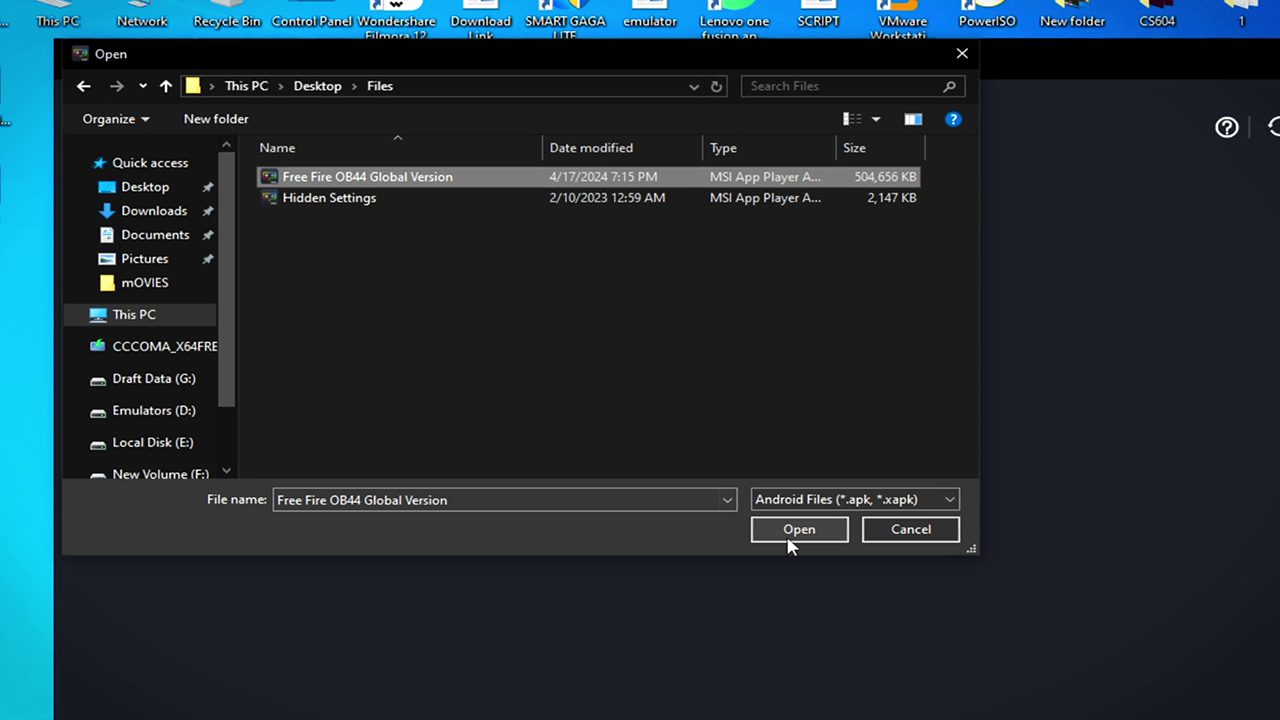The image size is (1280, 720).
Task: Select Hidden Settings file
Action: 588,198
